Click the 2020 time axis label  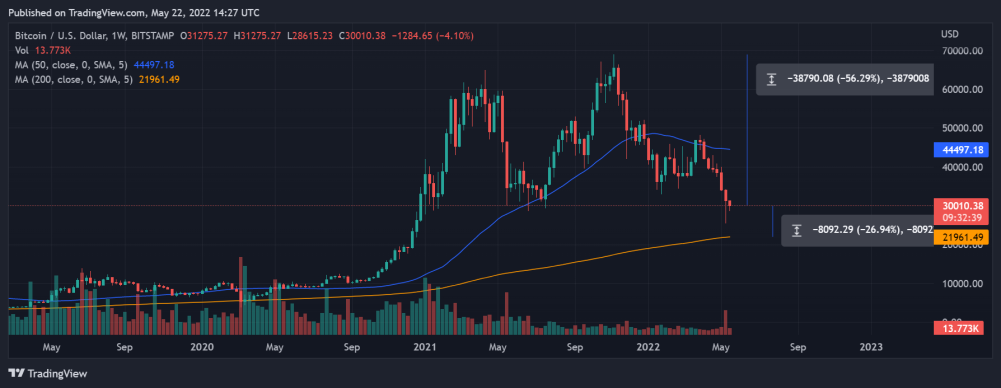pos(202,347)
